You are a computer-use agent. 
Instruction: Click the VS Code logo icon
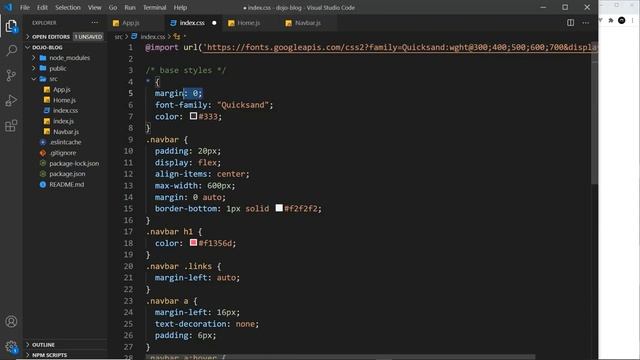coord(8,7)
